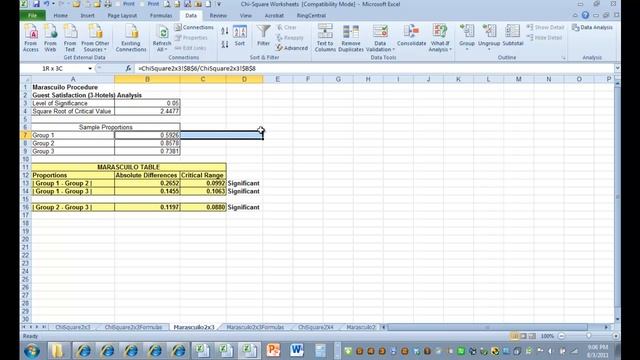Select MARASCUILO TABLE heading cell
This screenshot has height=360, width=640.
[129, 167]
